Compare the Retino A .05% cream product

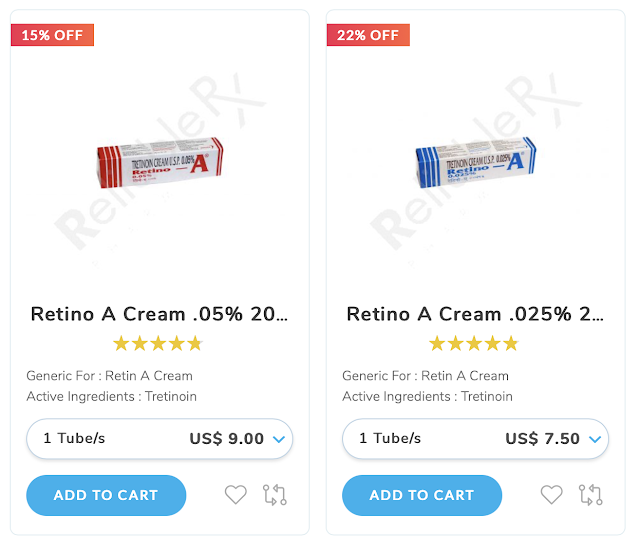[x=275, y=495]
